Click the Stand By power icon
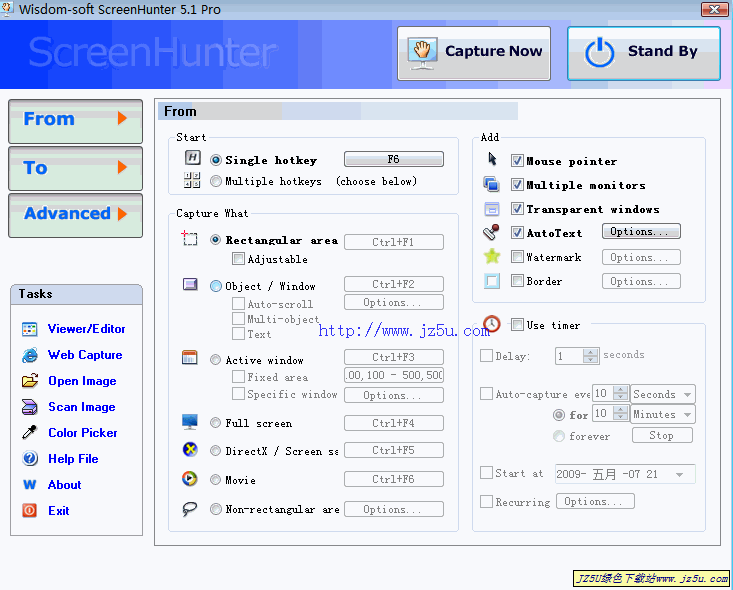This screenshot has width=733, height=590. pyautogui.click(x=599, y=52)
